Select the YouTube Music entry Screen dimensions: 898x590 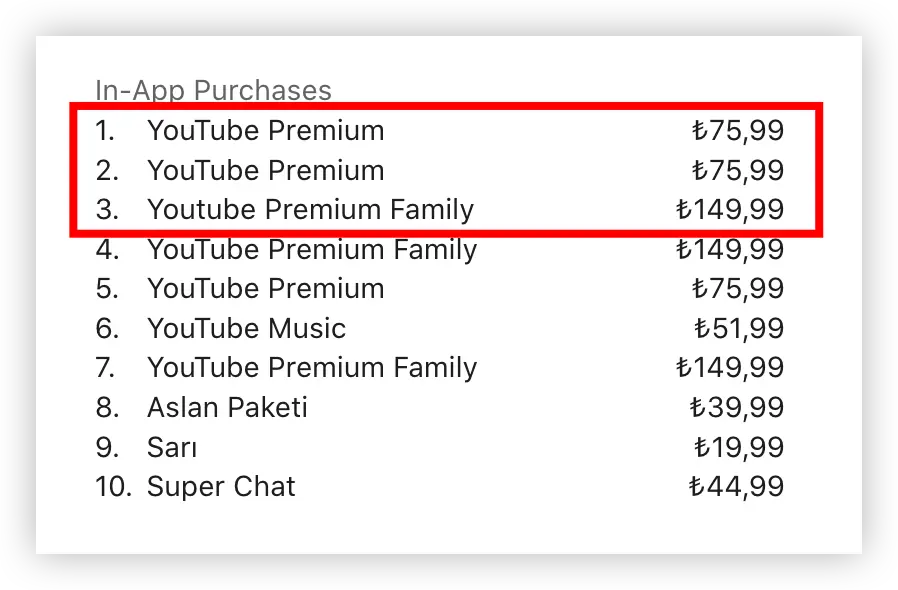246,328
